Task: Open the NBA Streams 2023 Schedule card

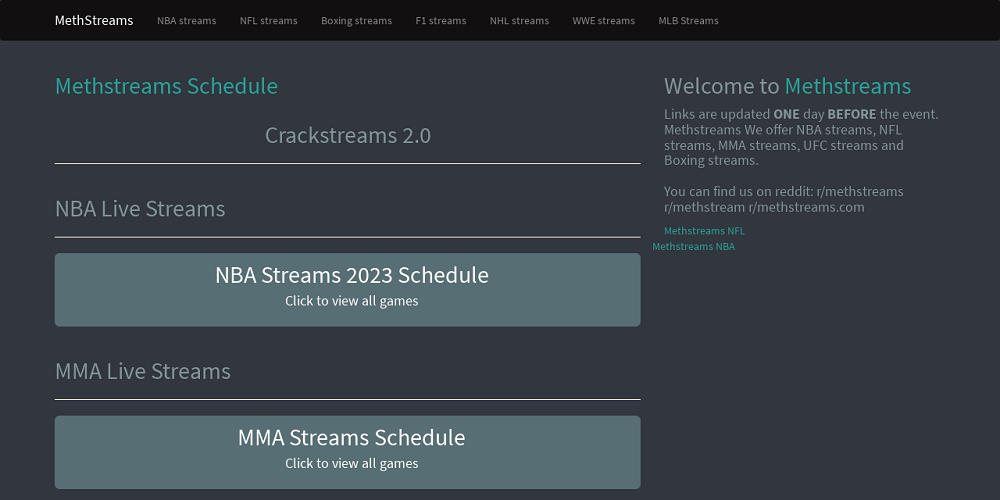Action: click(348, 290)
